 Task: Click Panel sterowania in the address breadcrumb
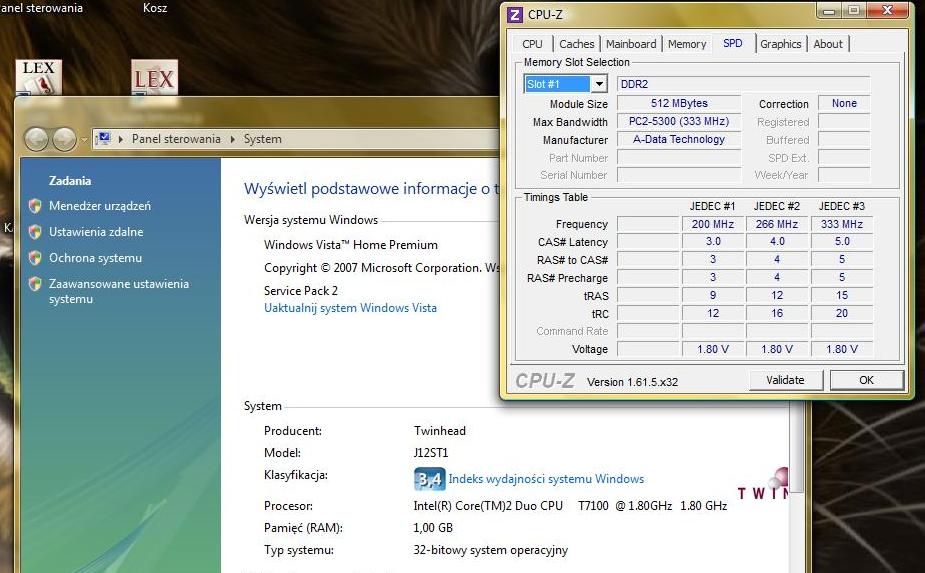(176, 139)
